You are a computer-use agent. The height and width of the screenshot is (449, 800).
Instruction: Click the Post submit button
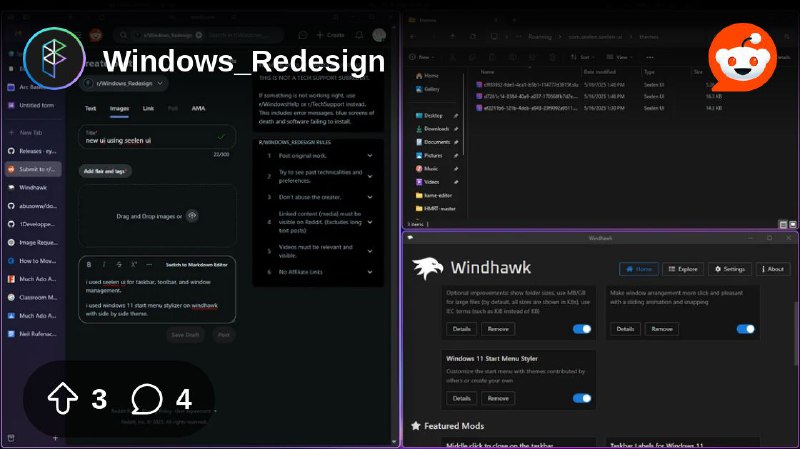pos(223,335)
